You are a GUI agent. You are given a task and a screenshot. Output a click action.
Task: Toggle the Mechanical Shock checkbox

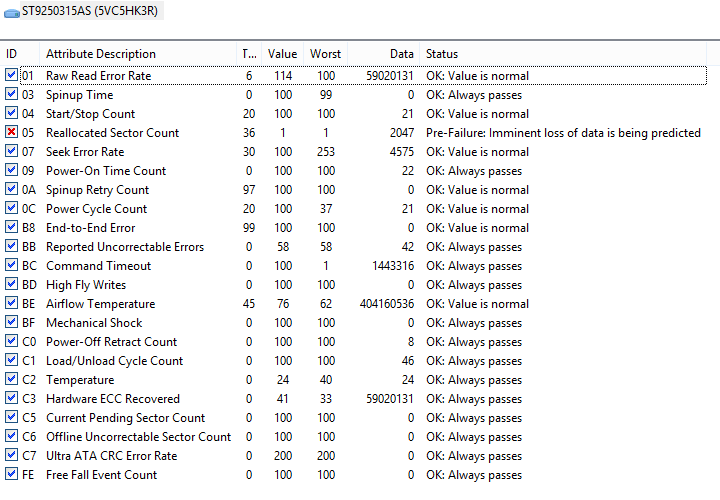(11, 322)
